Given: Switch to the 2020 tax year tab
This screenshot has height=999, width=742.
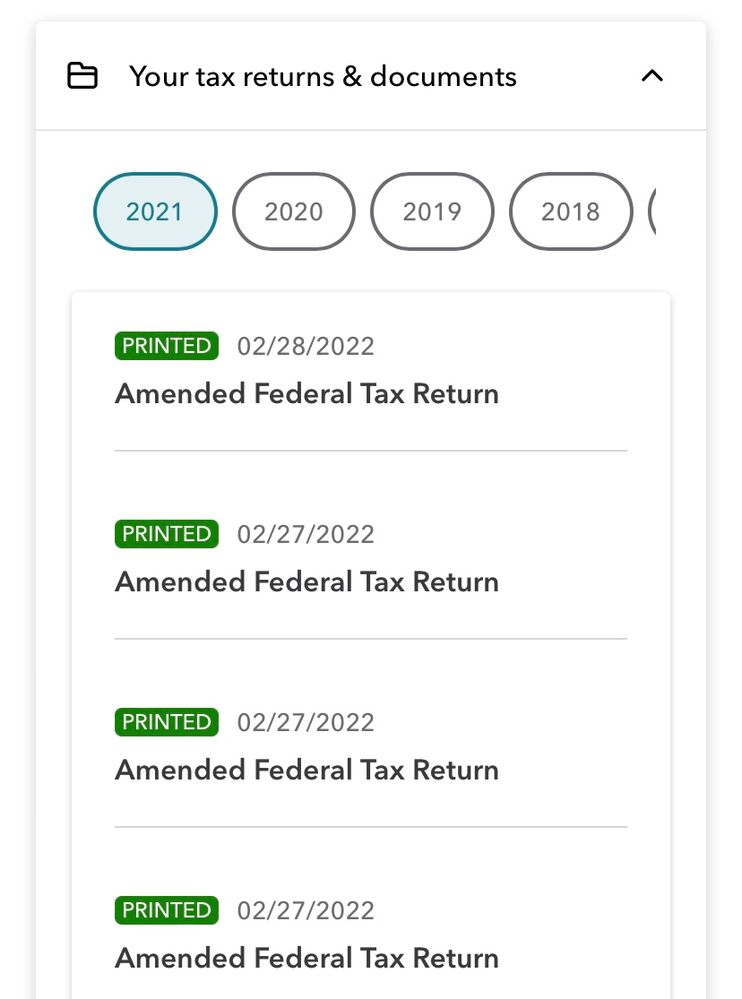Looking at the screenshot, I should (x=294, y=211).
